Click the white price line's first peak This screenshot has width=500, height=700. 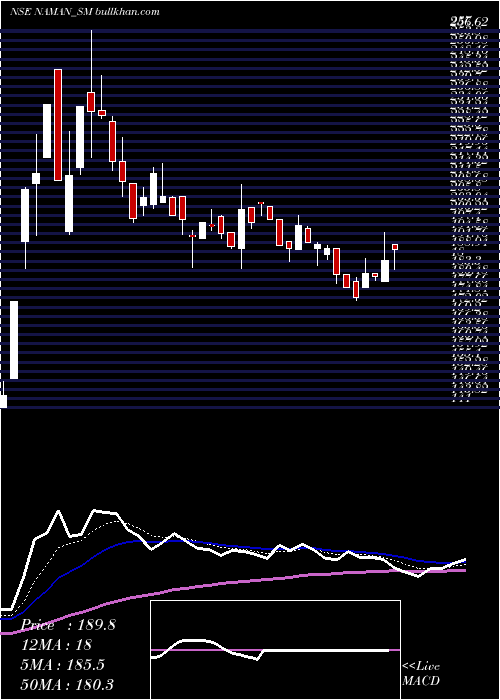(x=58, y=511)
